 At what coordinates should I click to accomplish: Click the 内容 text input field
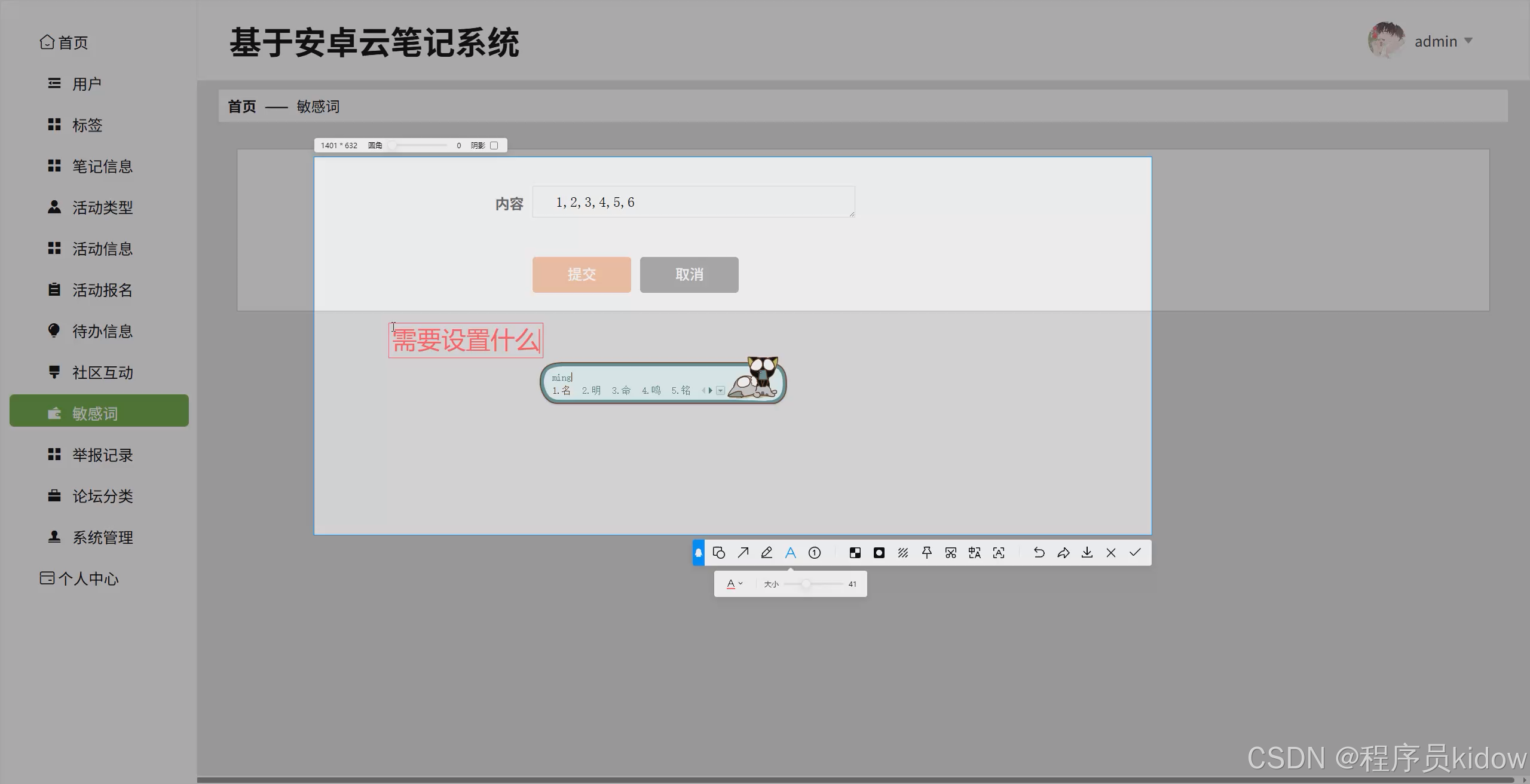(693, 202)
